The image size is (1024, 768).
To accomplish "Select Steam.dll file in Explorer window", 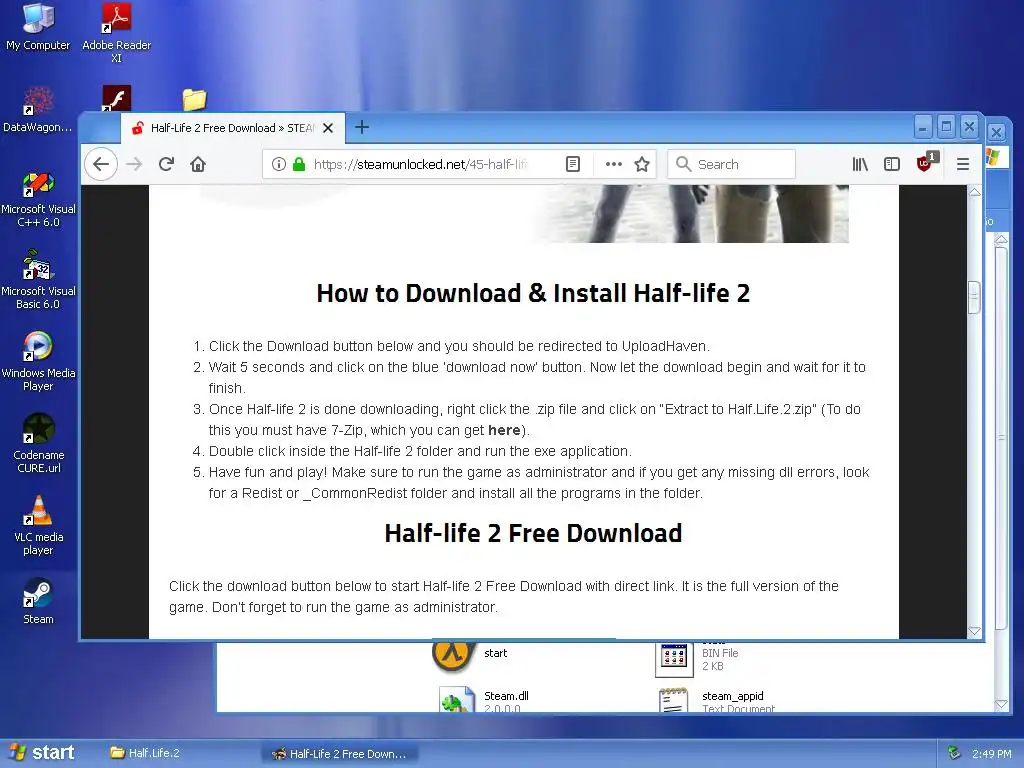I will coord(485,700).
